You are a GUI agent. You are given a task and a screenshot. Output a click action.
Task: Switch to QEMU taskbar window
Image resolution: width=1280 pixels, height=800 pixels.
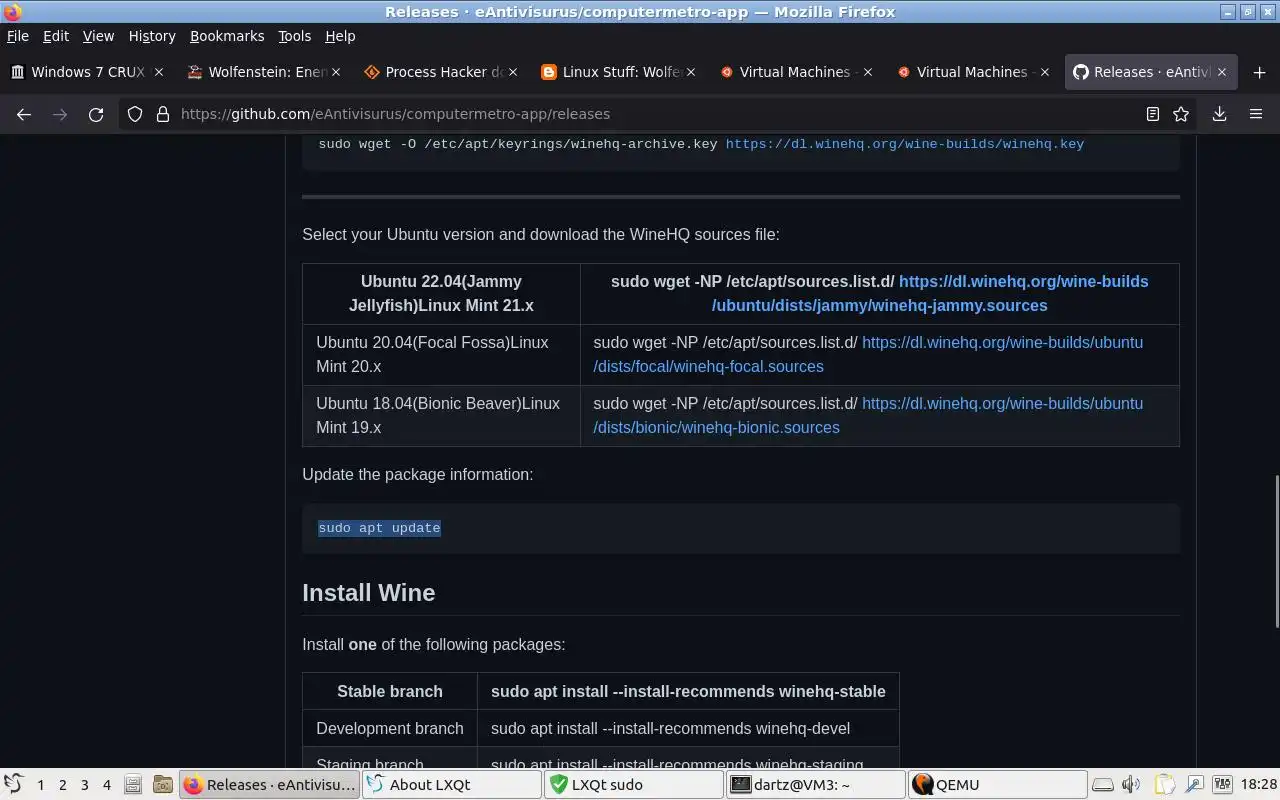pos(997,785)
